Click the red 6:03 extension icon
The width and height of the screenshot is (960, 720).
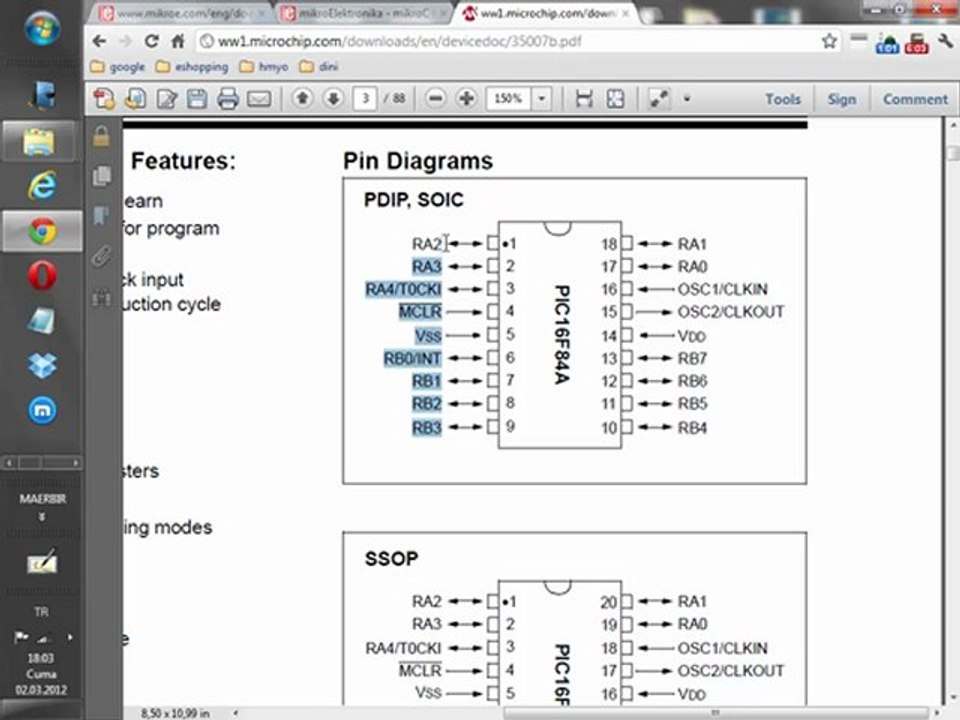(x=917, y=43)
